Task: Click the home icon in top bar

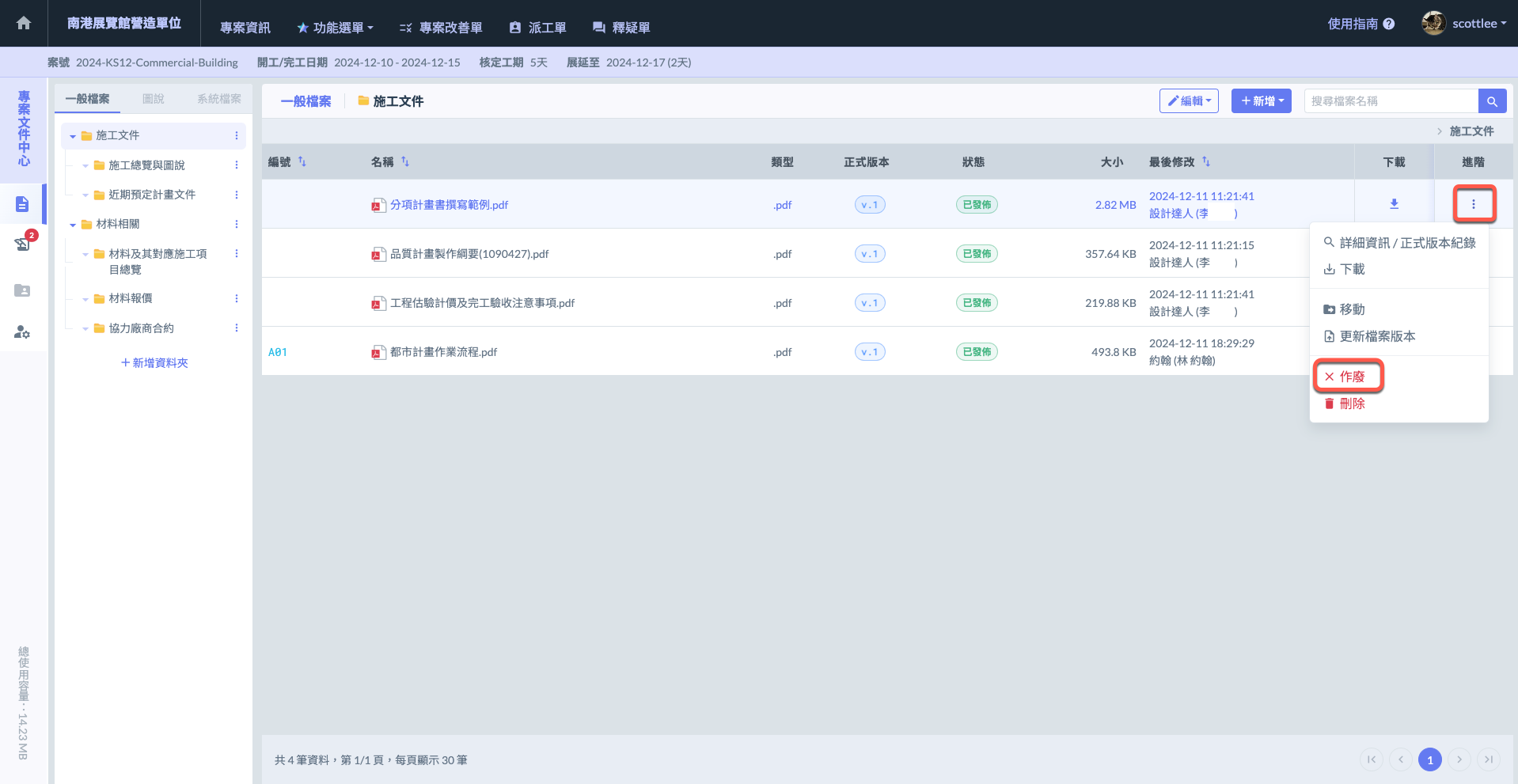Action: pos(24,23)
